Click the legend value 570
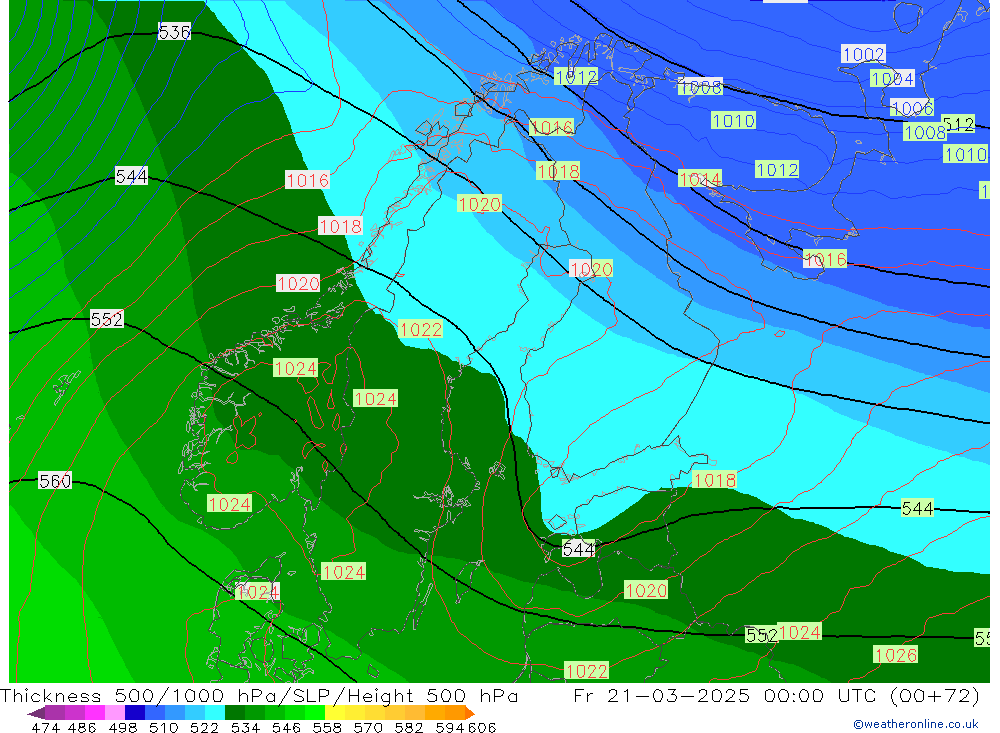 368,727
